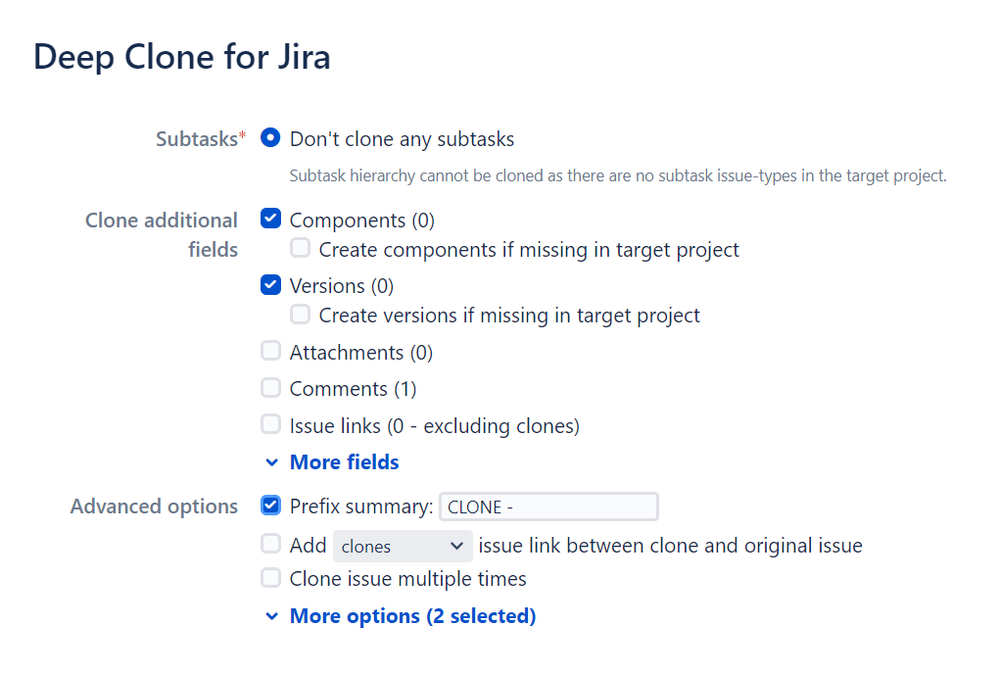Click the chevron icon next to More fields
999x681 pixels.
(x=272, y=462)
